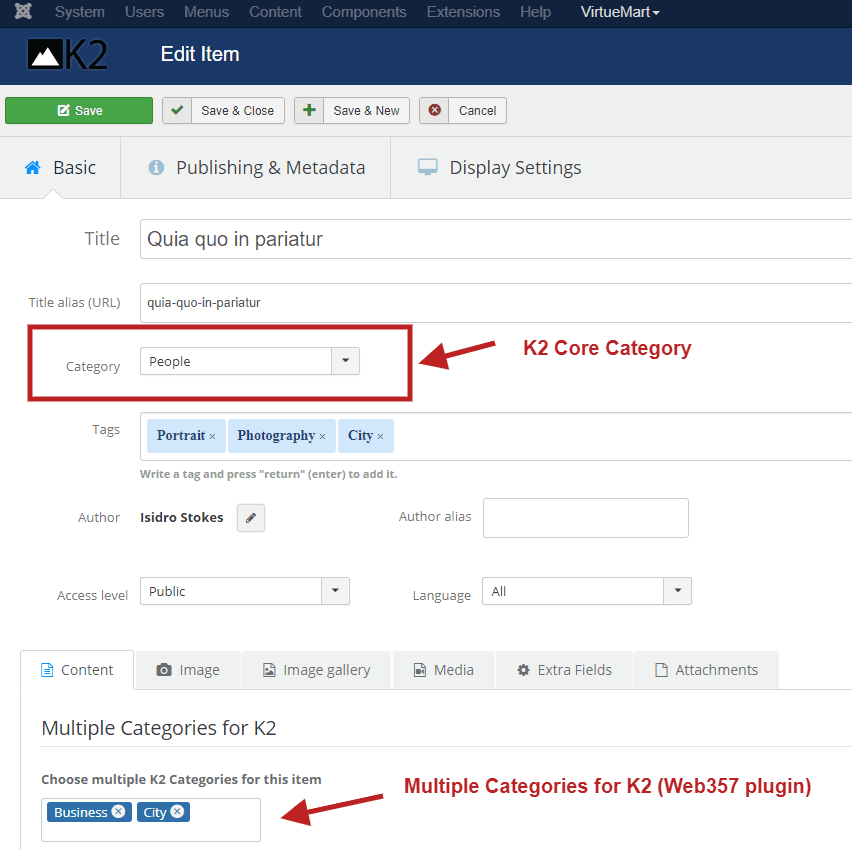852x850 pixels.
Task: Switch to the Basic tab
Action: pos(60,167)
